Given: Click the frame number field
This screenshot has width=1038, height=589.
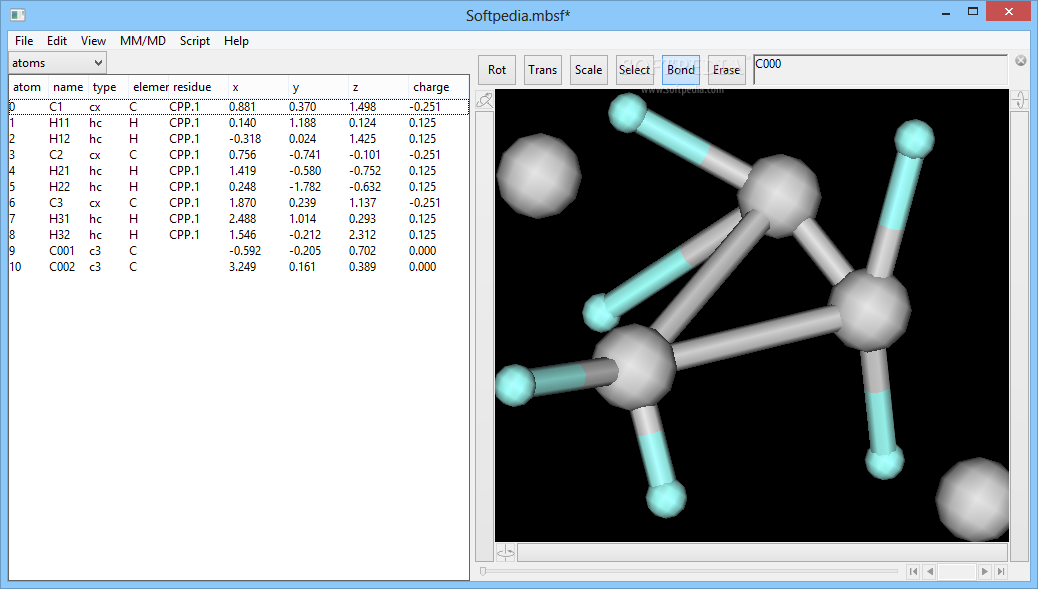Looking at the screenshot, I should coord(957,571).
